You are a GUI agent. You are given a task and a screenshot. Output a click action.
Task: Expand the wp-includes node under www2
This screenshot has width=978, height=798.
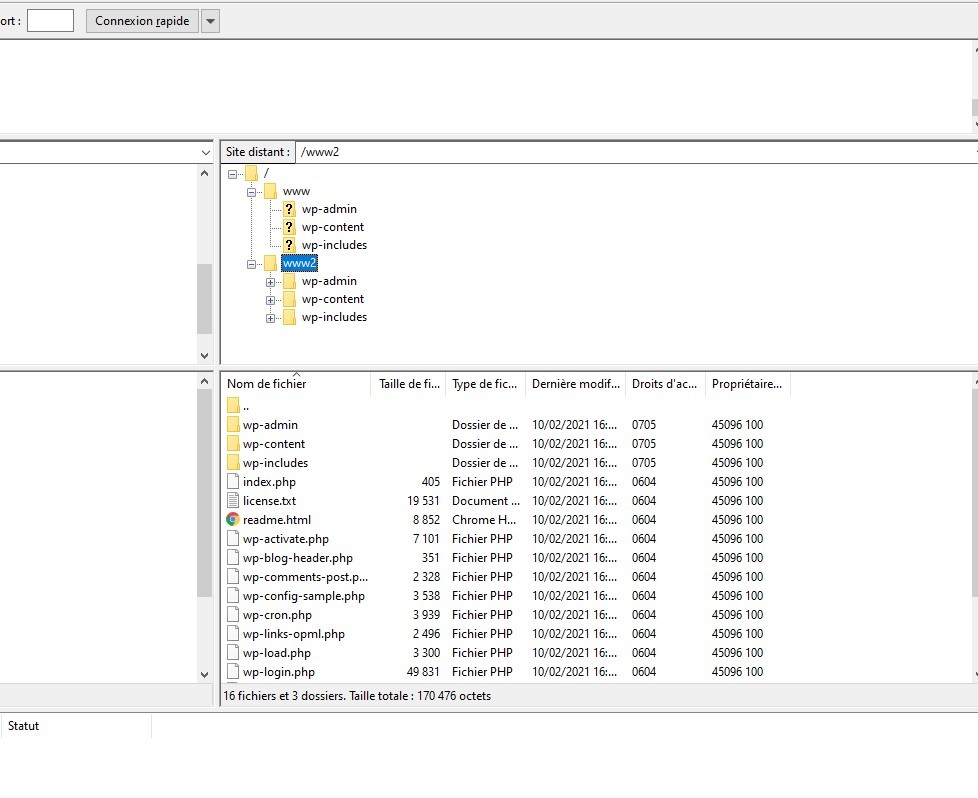coord(270,318)
